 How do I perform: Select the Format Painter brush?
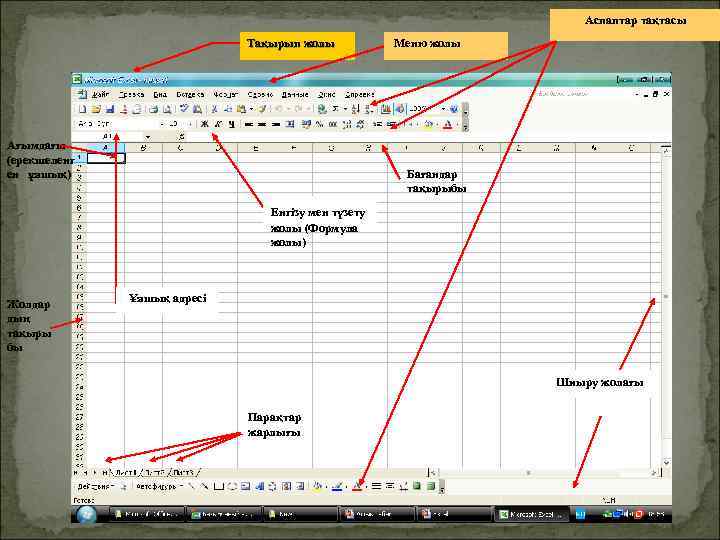262,109
